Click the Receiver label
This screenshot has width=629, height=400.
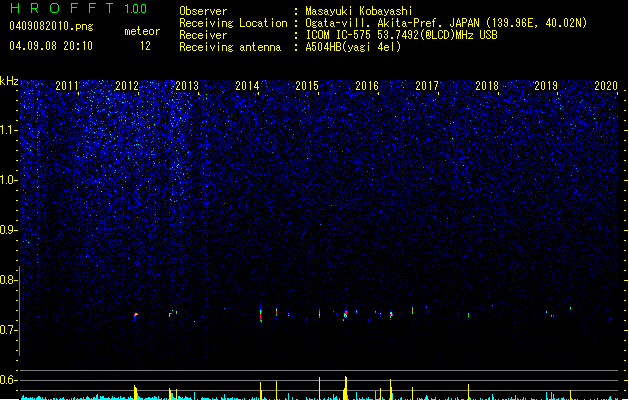point(203,35)
